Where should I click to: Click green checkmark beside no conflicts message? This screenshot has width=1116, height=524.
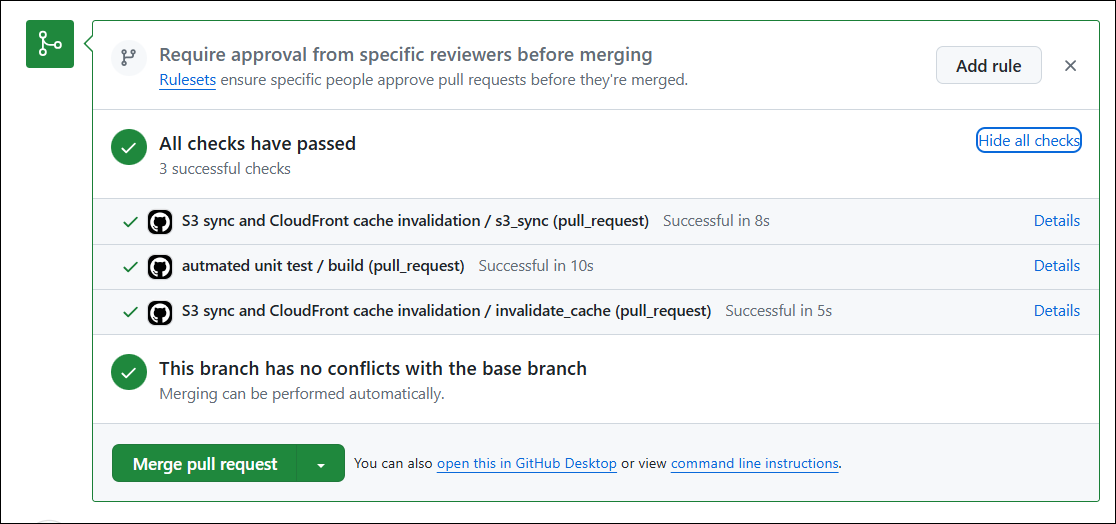click(x=129, y=372)
